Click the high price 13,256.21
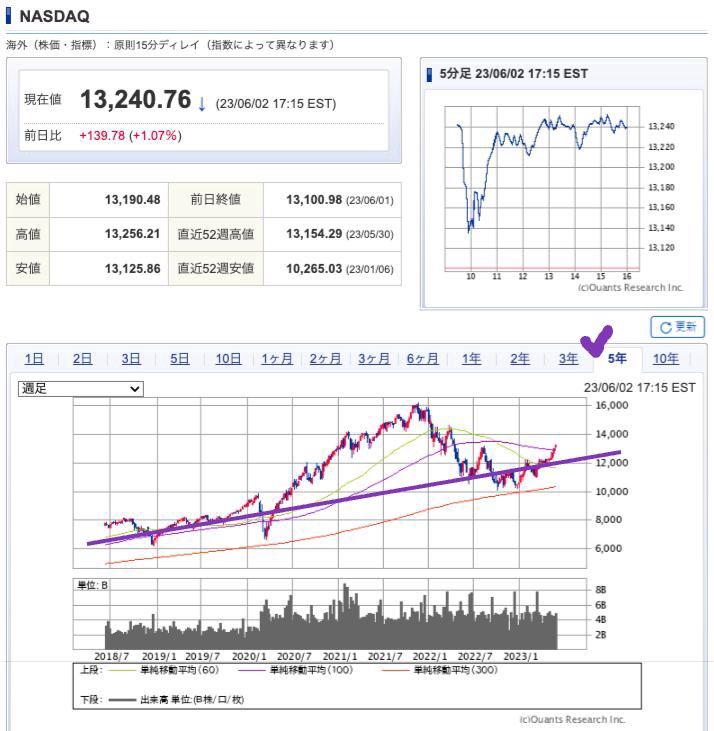 (132, 234)
